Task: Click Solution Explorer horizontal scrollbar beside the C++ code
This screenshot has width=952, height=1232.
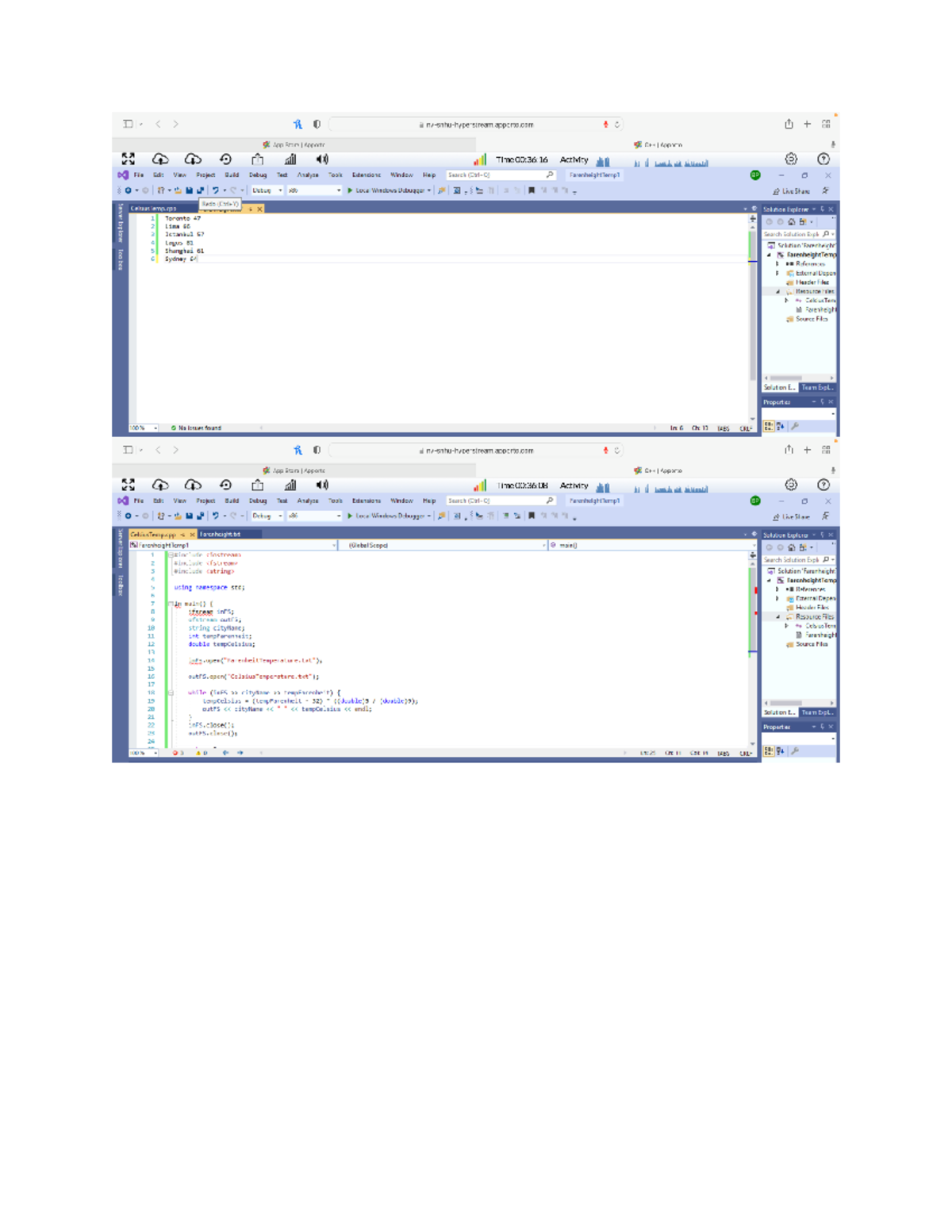Action: (786, 703)
